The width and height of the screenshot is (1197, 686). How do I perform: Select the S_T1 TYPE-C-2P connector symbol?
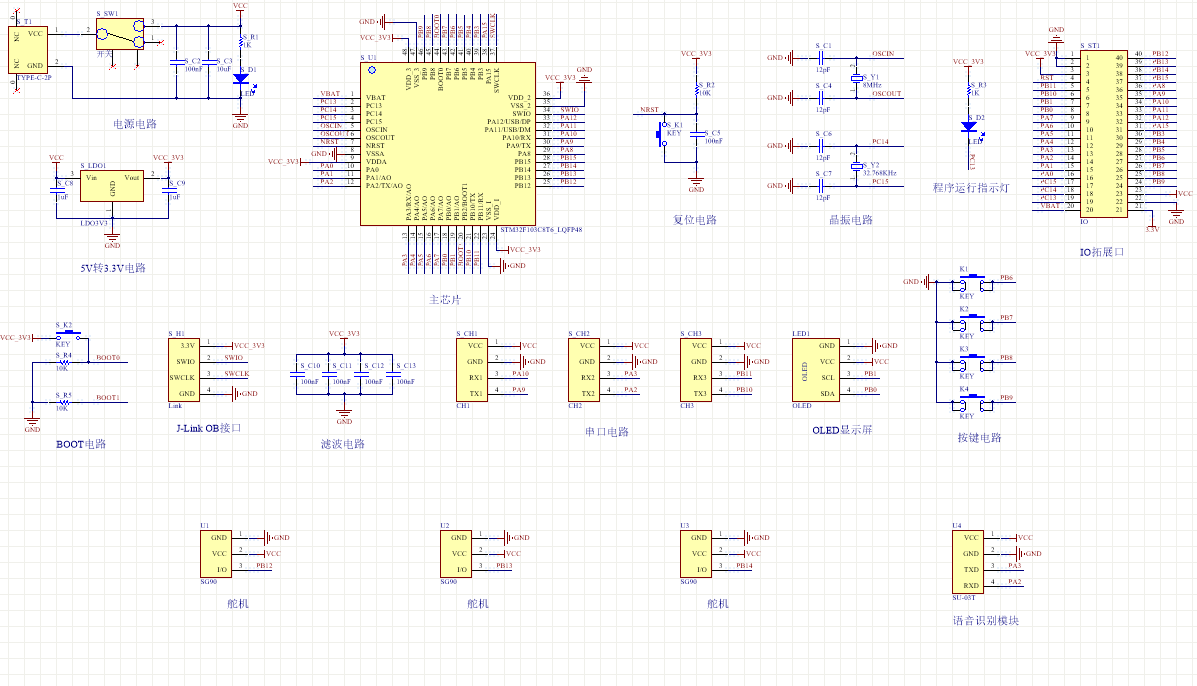click(x=28, y=50)
